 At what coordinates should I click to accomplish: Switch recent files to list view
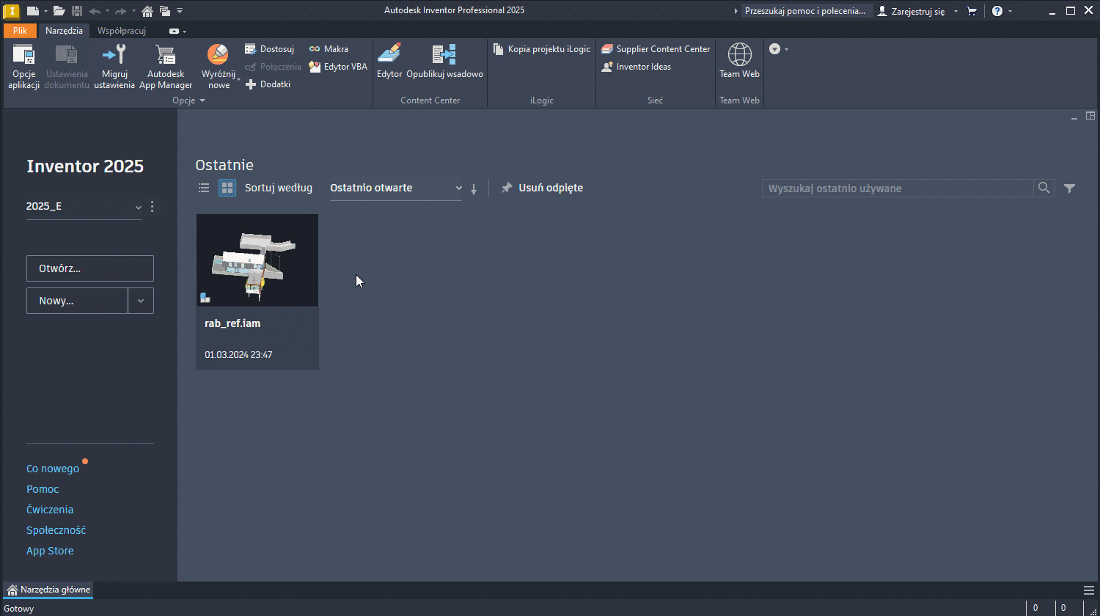pos(203,187)
